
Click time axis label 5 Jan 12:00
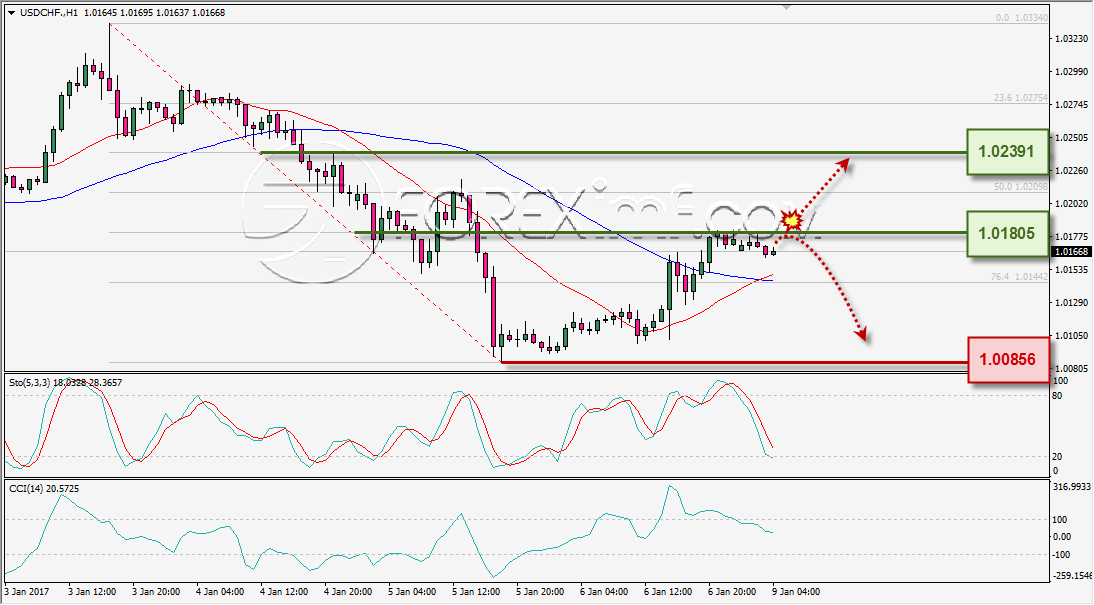477,592
